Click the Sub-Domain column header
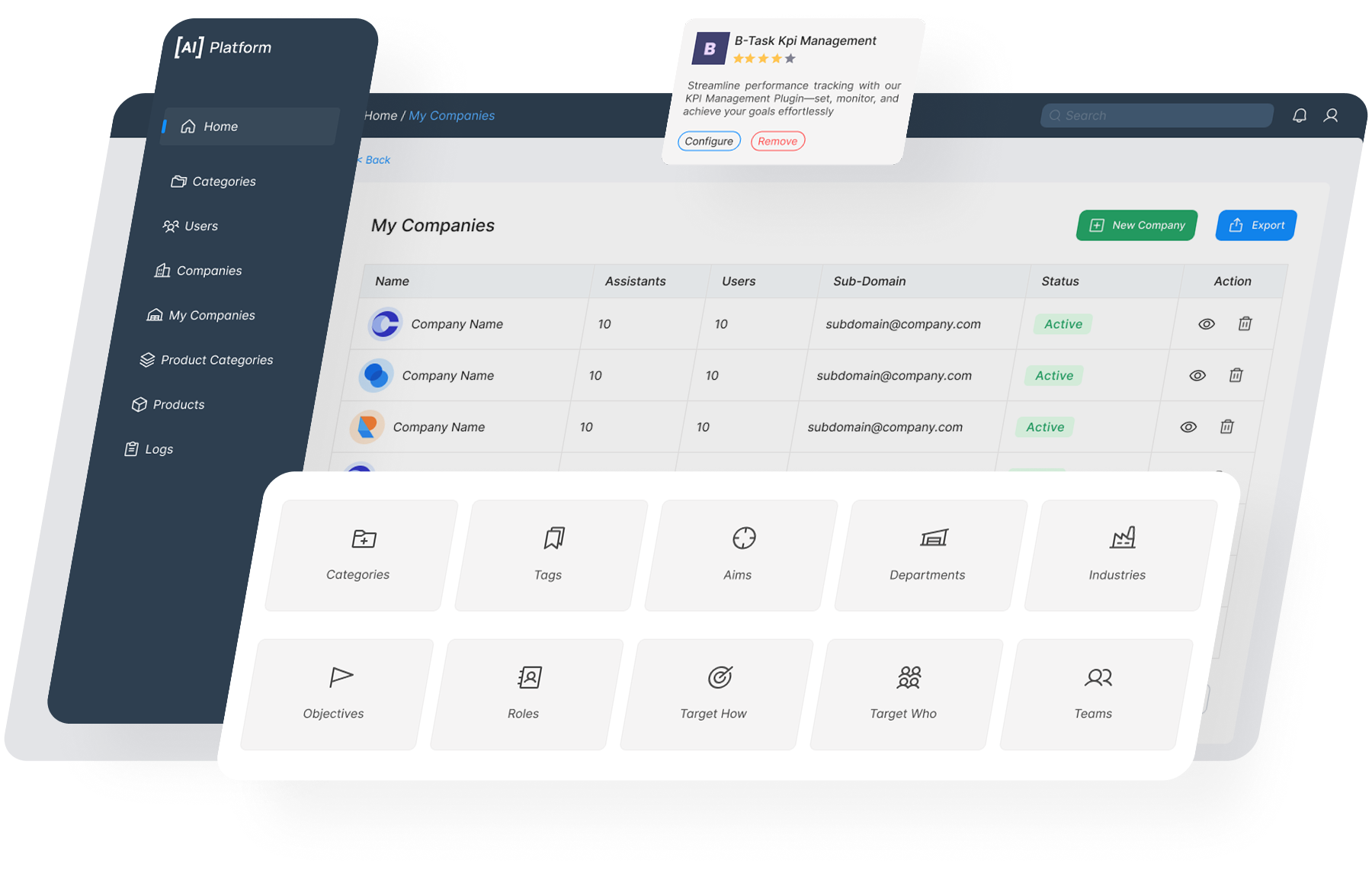Screen dimensions: 1372x877 click(870, 281)
